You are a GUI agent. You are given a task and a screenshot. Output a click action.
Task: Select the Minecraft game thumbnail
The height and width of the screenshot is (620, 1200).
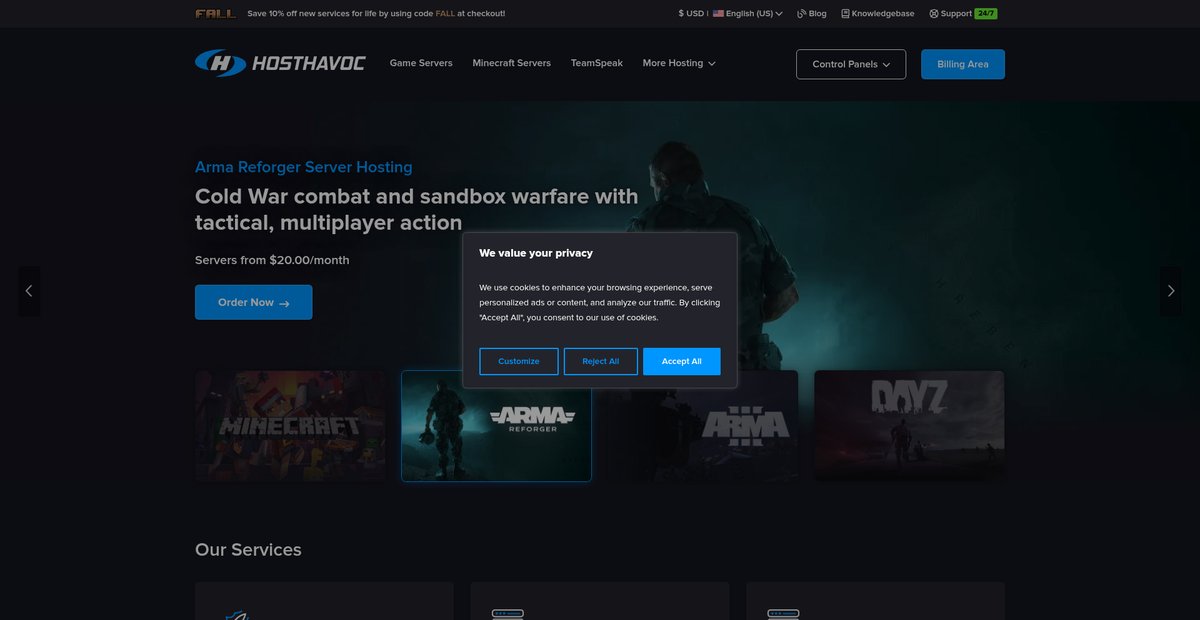(x=290, y=426)
